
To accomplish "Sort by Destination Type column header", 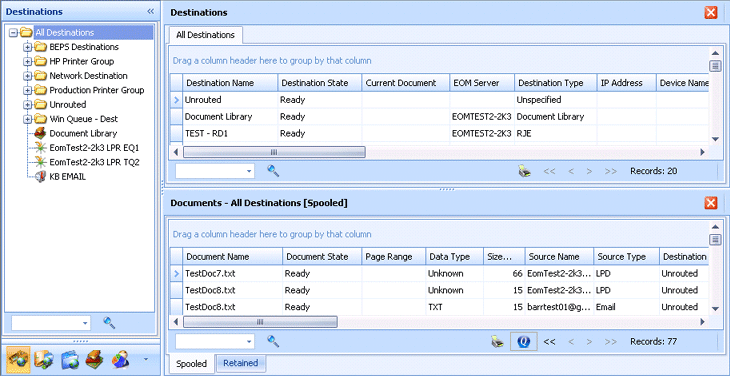I will pyautogui.click(x=556, y=83).
